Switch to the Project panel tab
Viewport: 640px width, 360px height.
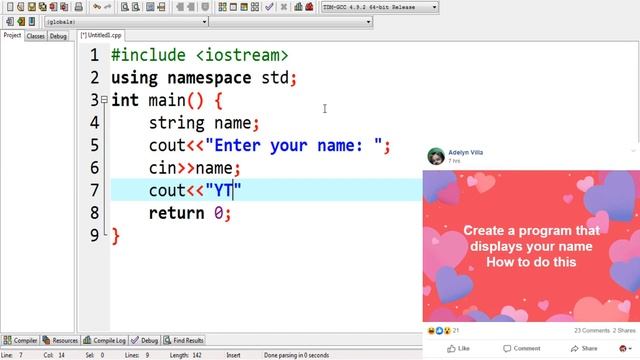(x=12, y=36)
